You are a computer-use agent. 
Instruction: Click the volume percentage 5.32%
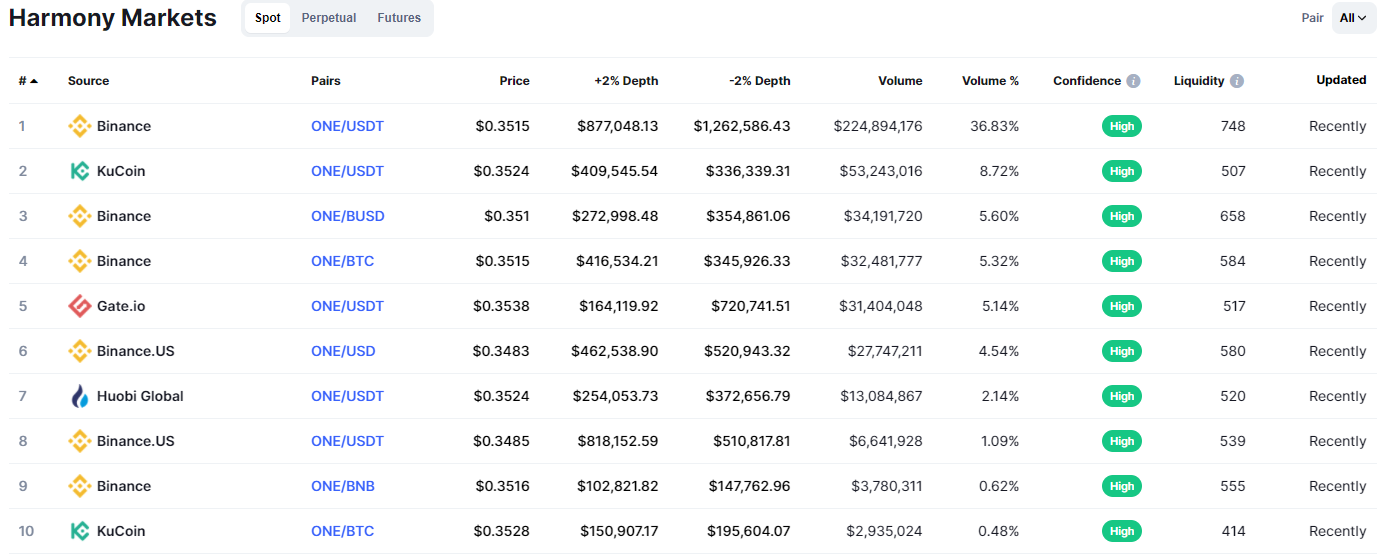pyautogui.click(x=999, y=261)
